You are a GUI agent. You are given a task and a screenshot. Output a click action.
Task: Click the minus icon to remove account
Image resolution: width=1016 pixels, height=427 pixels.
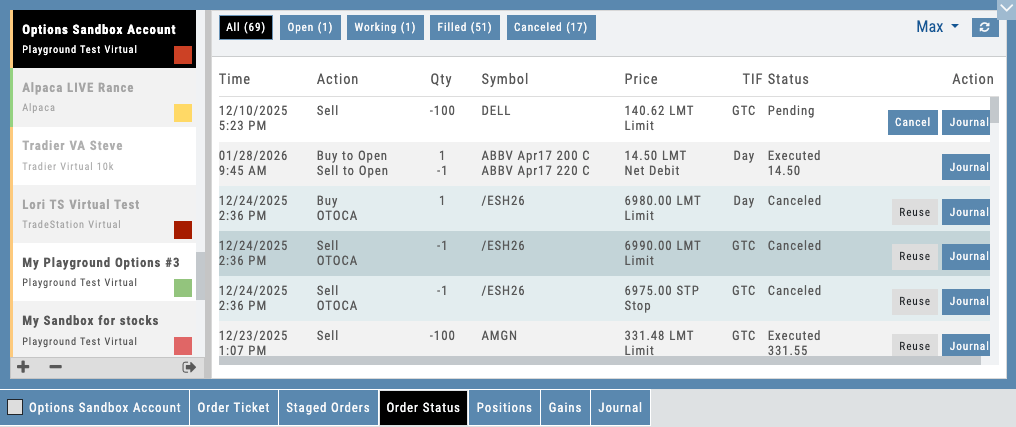coord(55,367)
